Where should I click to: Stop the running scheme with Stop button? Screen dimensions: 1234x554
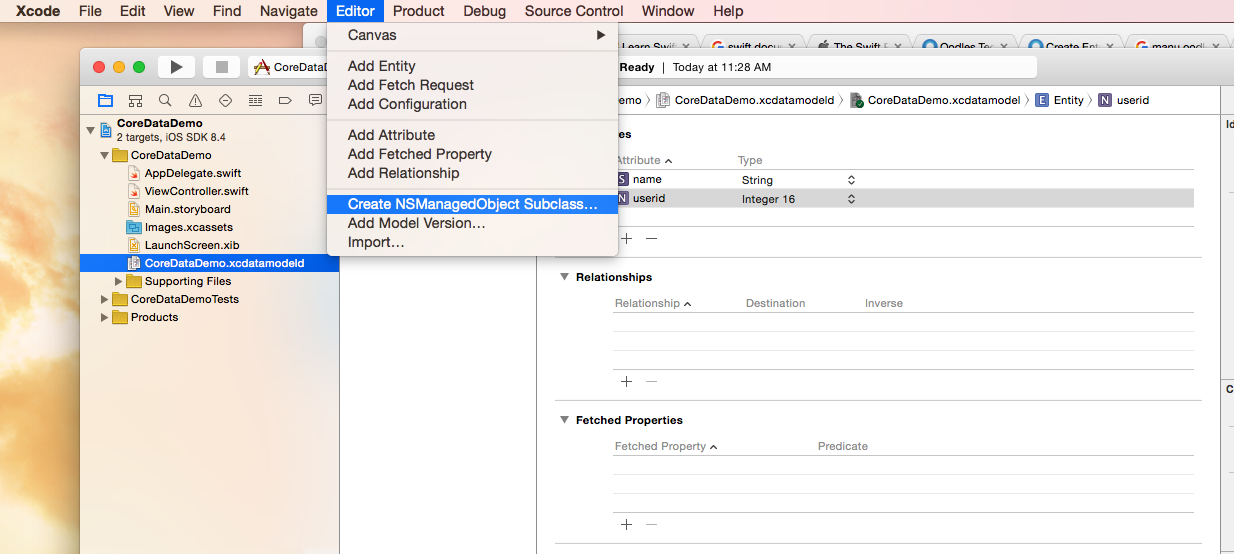coord(221,67)
